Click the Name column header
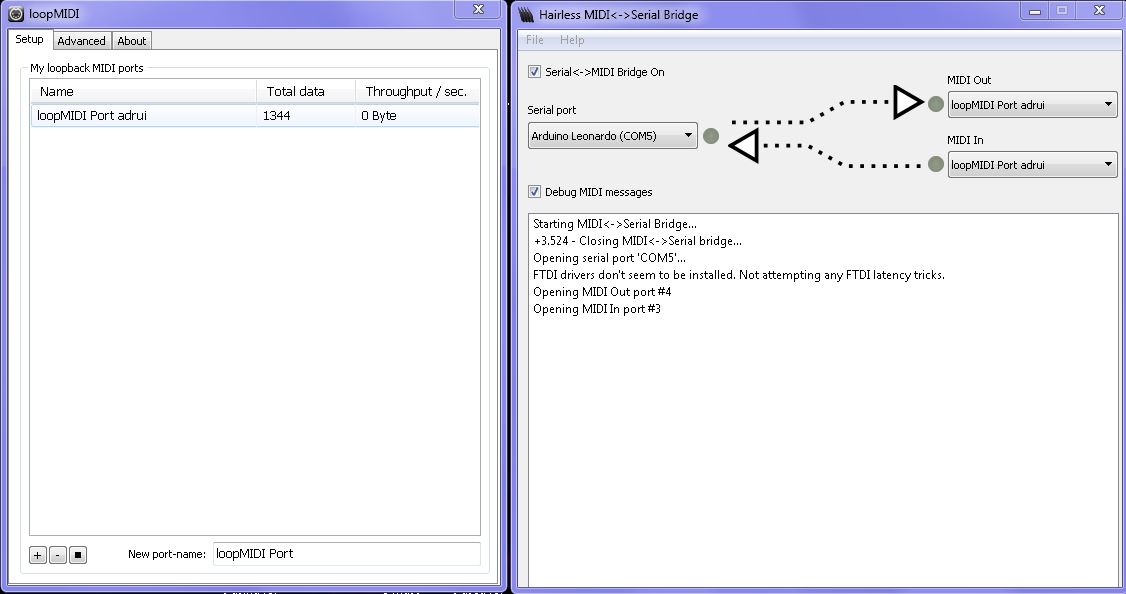1126x594 pixels. click(x=144, y=91)
